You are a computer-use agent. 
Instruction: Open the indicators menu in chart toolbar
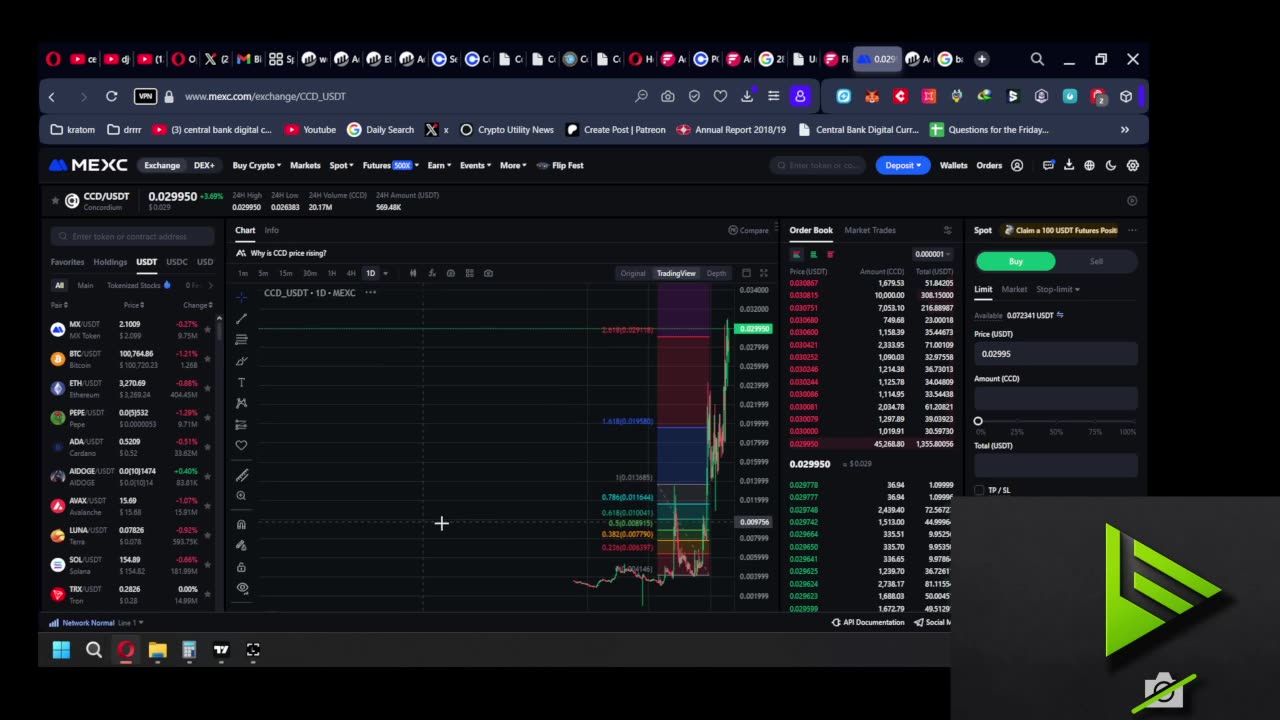[432, 273]
